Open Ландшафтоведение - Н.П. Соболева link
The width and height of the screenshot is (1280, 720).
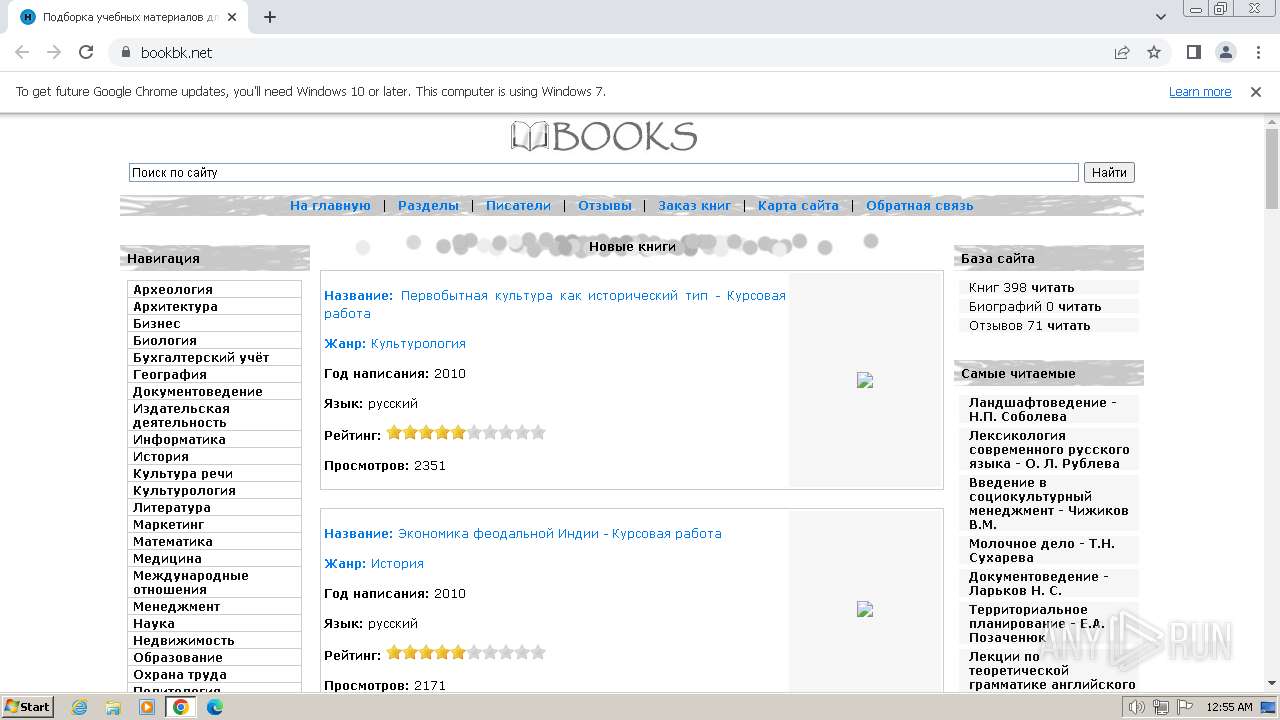[1043, 409]
